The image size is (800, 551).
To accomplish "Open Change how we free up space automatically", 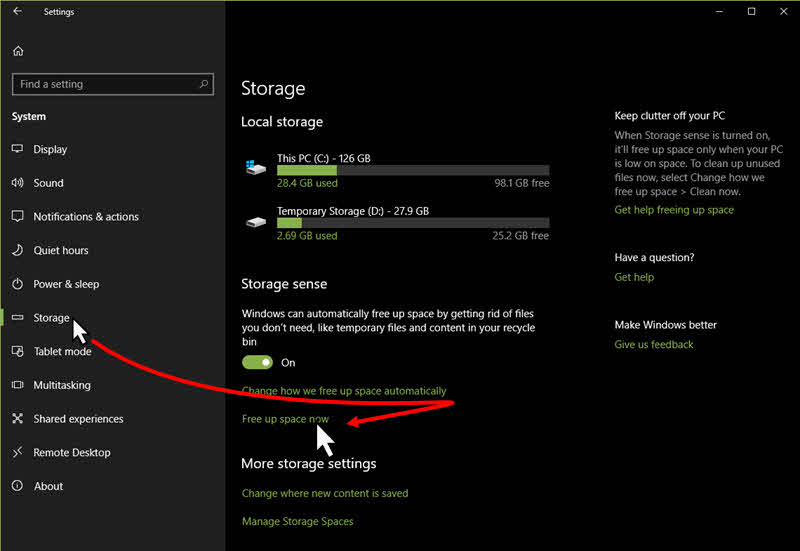I will pos(344,391).
